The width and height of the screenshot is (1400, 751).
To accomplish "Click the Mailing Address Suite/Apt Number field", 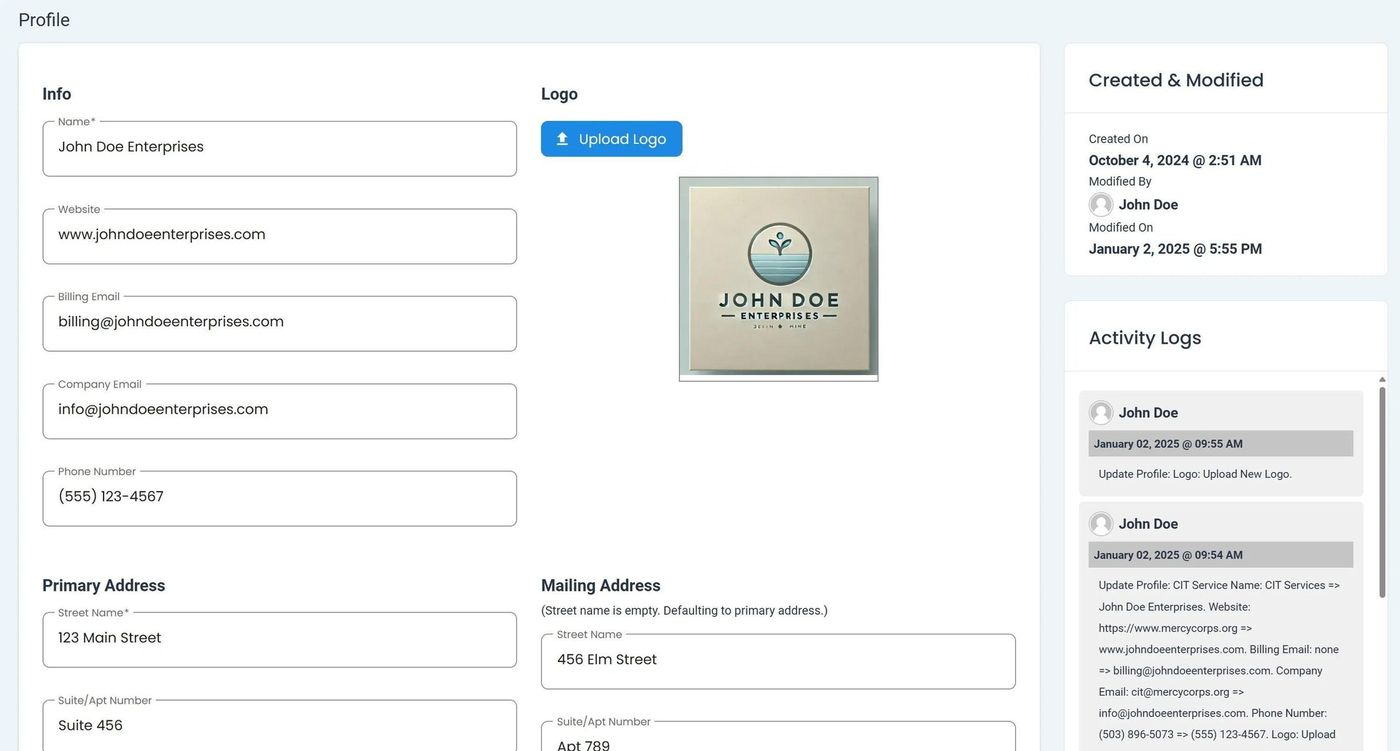I will point(777,741).
